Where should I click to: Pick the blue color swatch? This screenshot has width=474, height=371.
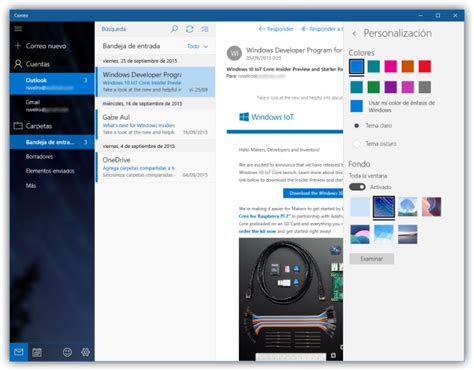pos(357,66)
